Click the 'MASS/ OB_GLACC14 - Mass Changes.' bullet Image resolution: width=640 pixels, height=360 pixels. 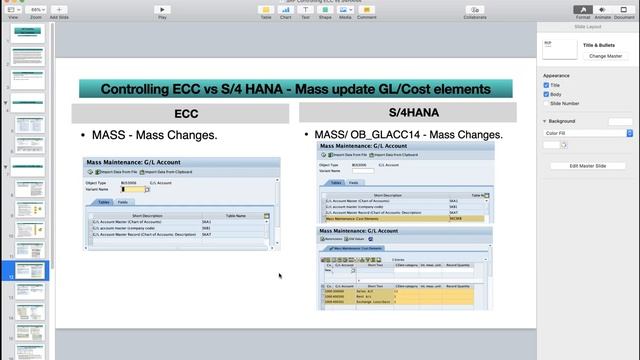(x=408, y=135)
